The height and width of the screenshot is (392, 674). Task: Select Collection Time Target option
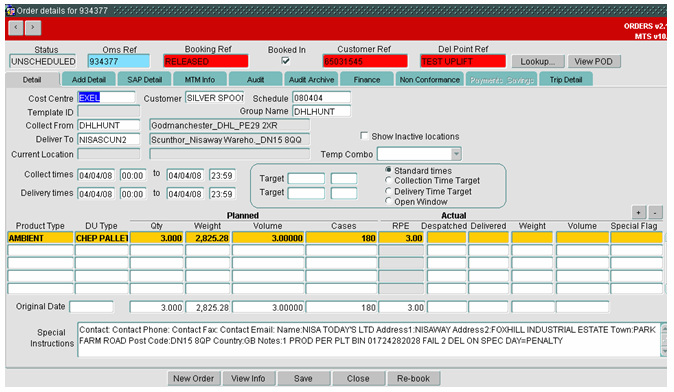click(x=389, y=180)
